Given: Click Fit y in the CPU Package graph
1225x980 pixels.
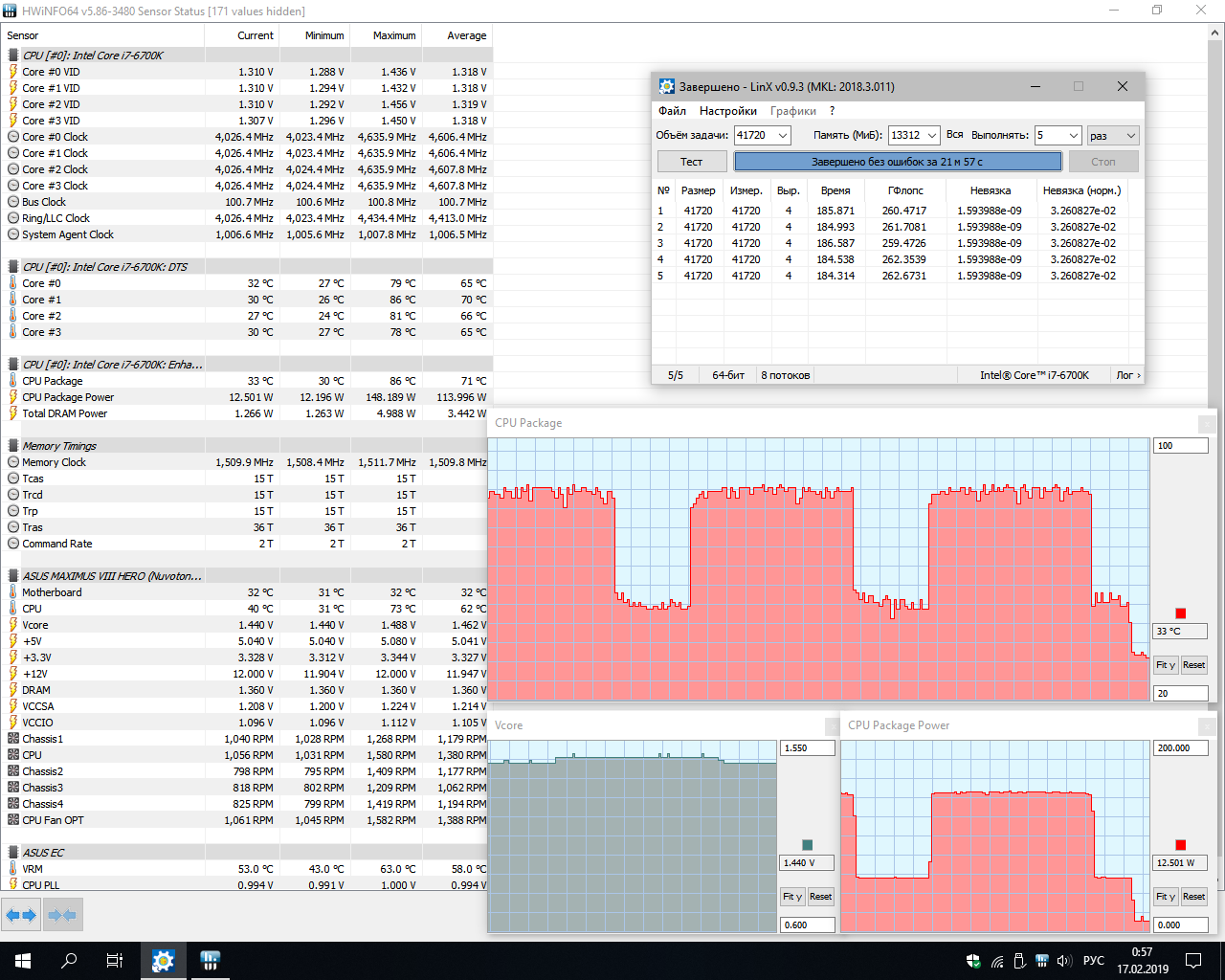Looking at the screenshot, I should tap(1166, 665).
